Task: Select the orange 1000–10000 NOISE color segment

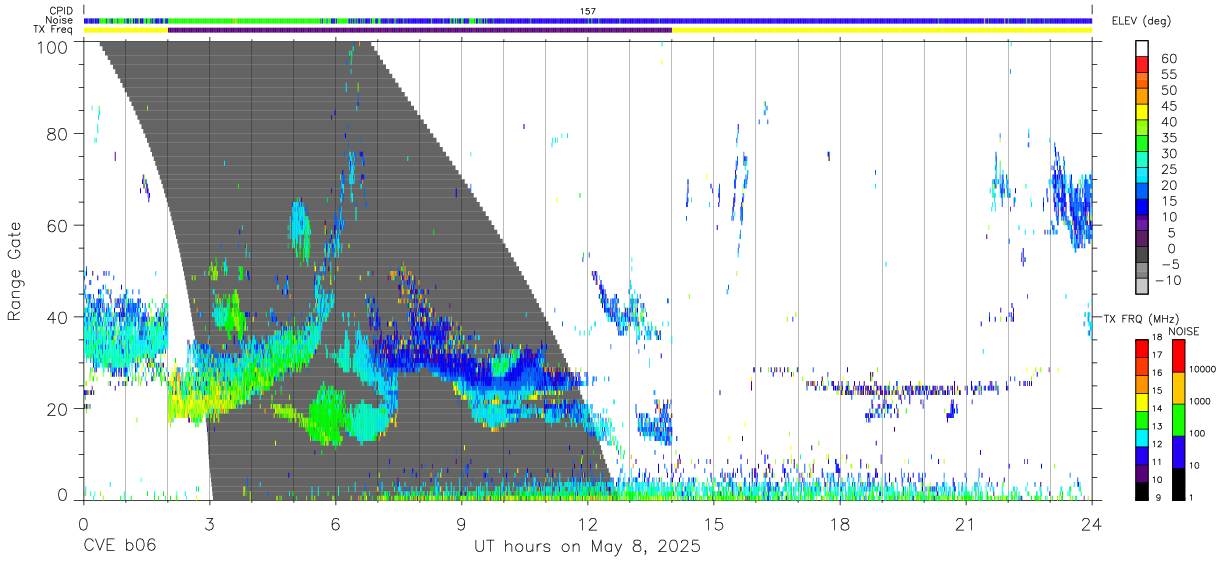Action: pos(1178,387)
